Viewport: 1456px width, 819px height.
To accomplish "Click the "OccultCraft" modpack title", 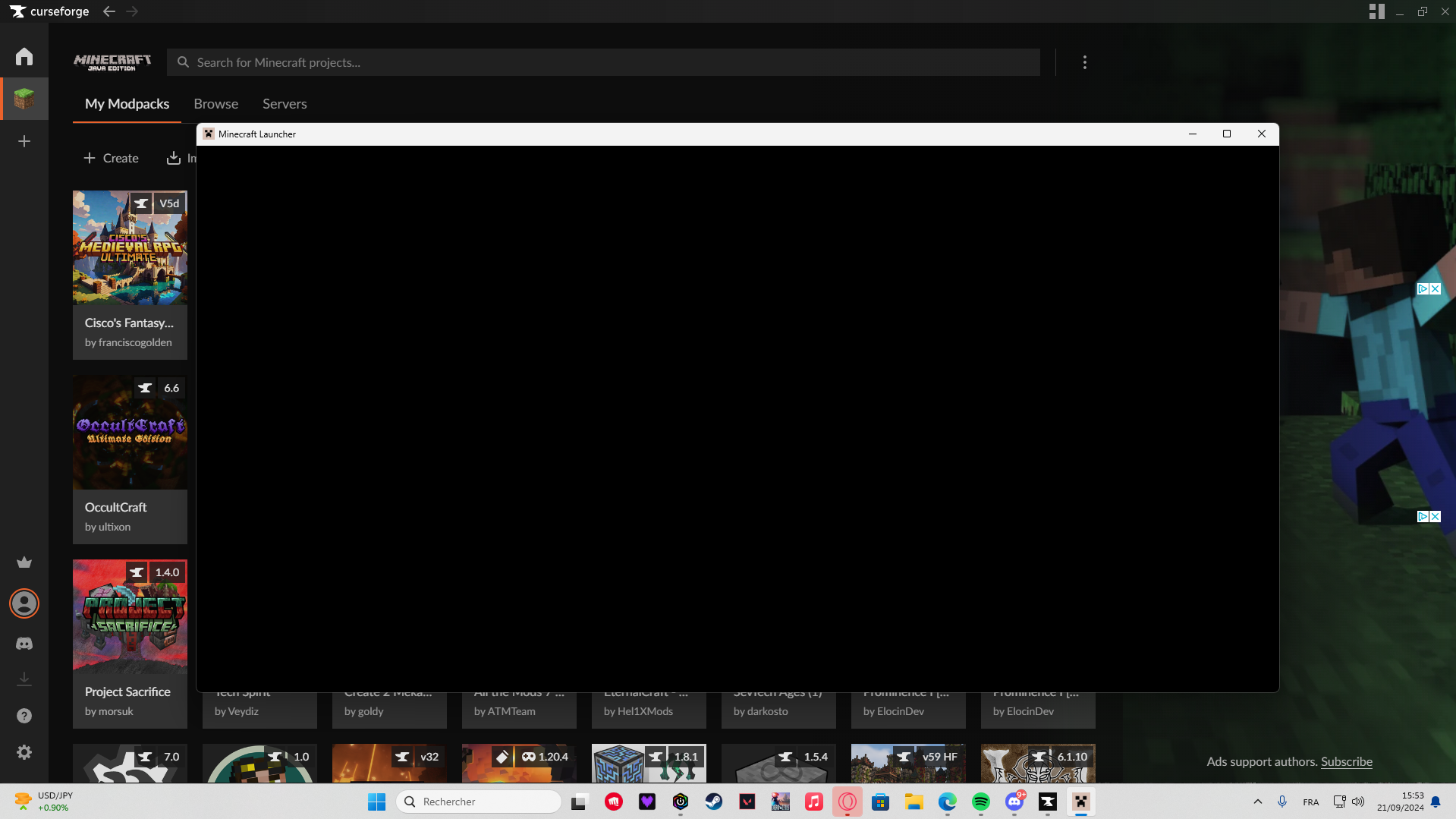I will 116,508.
